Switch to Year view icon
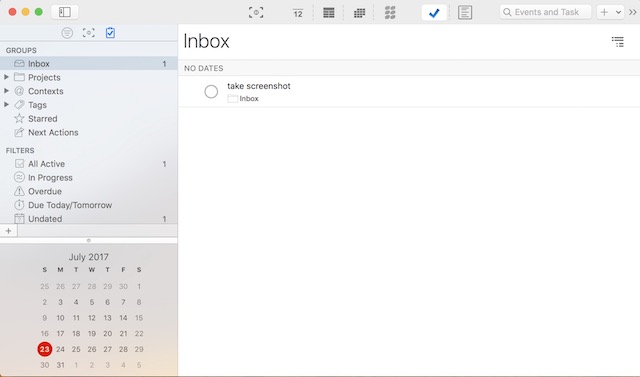Viewport: 640px width, 377px height. [390, 13]
